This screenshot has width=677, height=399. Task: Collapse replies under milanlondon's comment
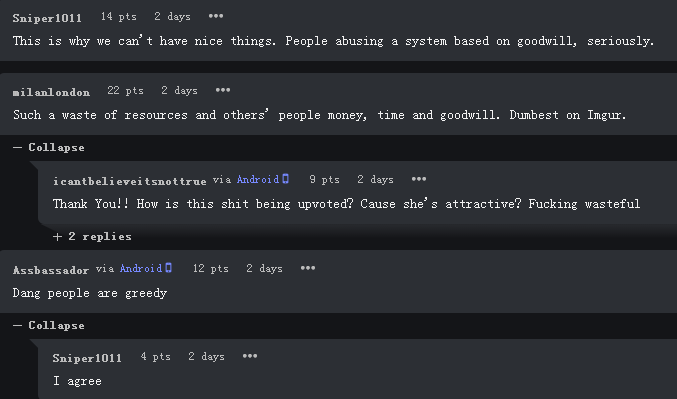pyautogui.click(x=49, y=147)
